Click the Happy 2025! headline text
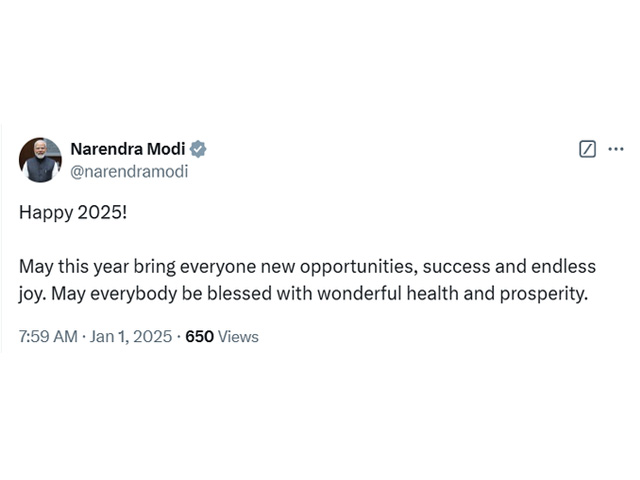Viewport: 640px width, 480px height. (73, 213)
